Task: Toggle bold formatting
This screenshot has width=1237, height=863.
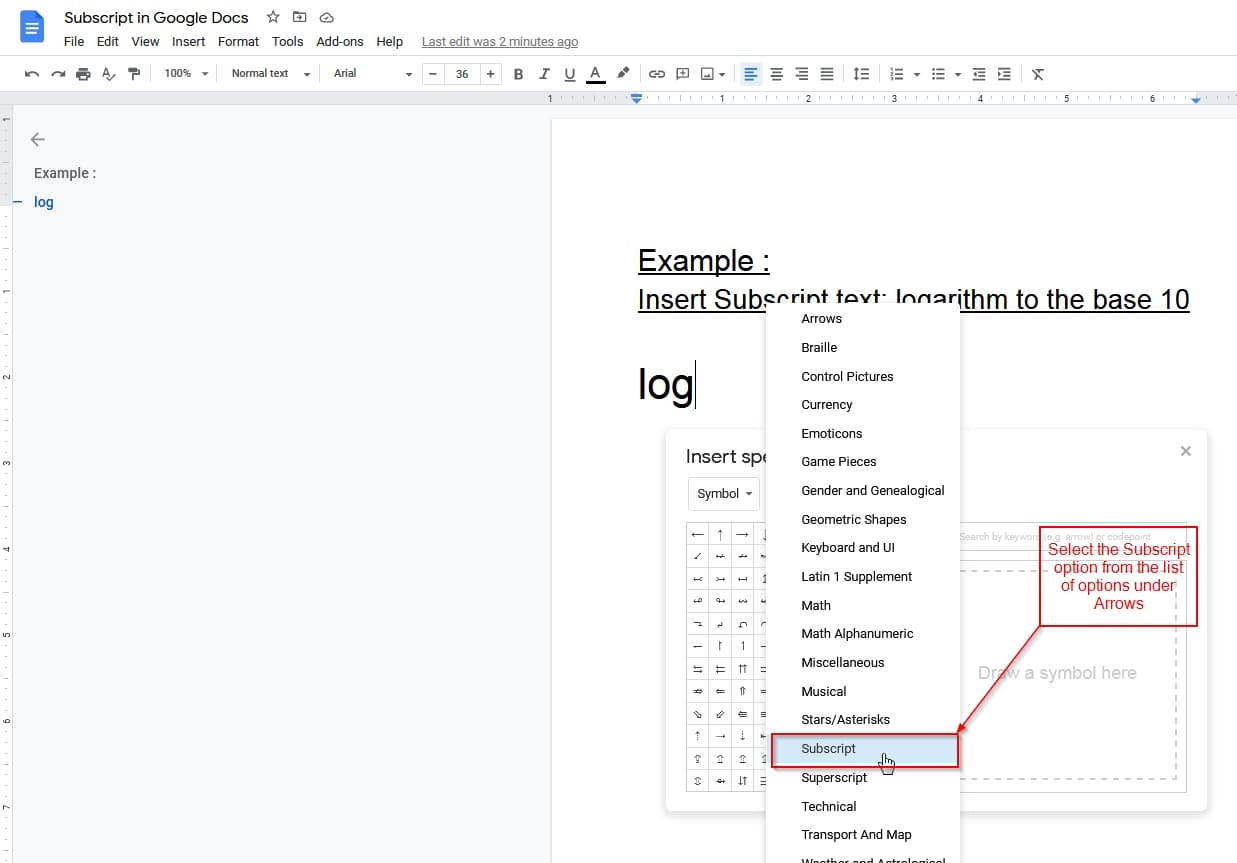Action: coord(518,73)
